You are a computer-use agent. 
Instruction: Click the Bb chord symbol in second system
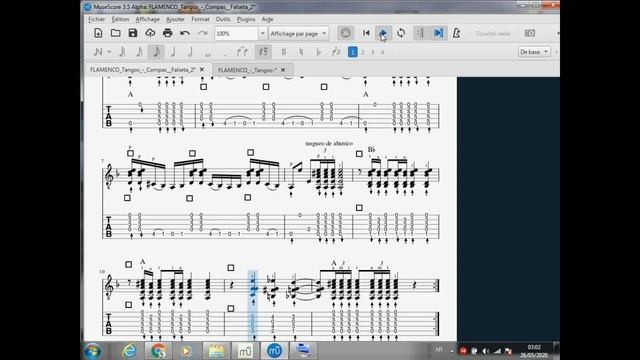(371, 149)
